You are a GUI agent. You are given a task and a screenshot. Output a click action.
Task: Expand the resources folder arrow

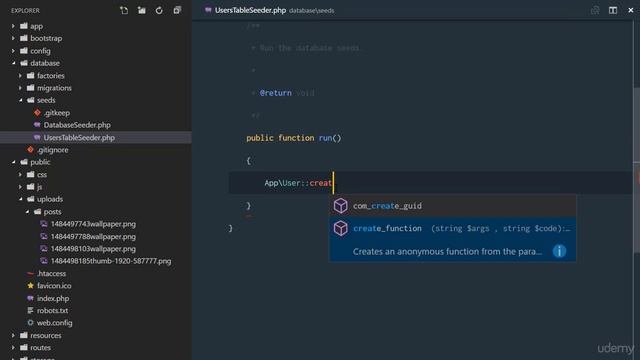tap(13, 335)
